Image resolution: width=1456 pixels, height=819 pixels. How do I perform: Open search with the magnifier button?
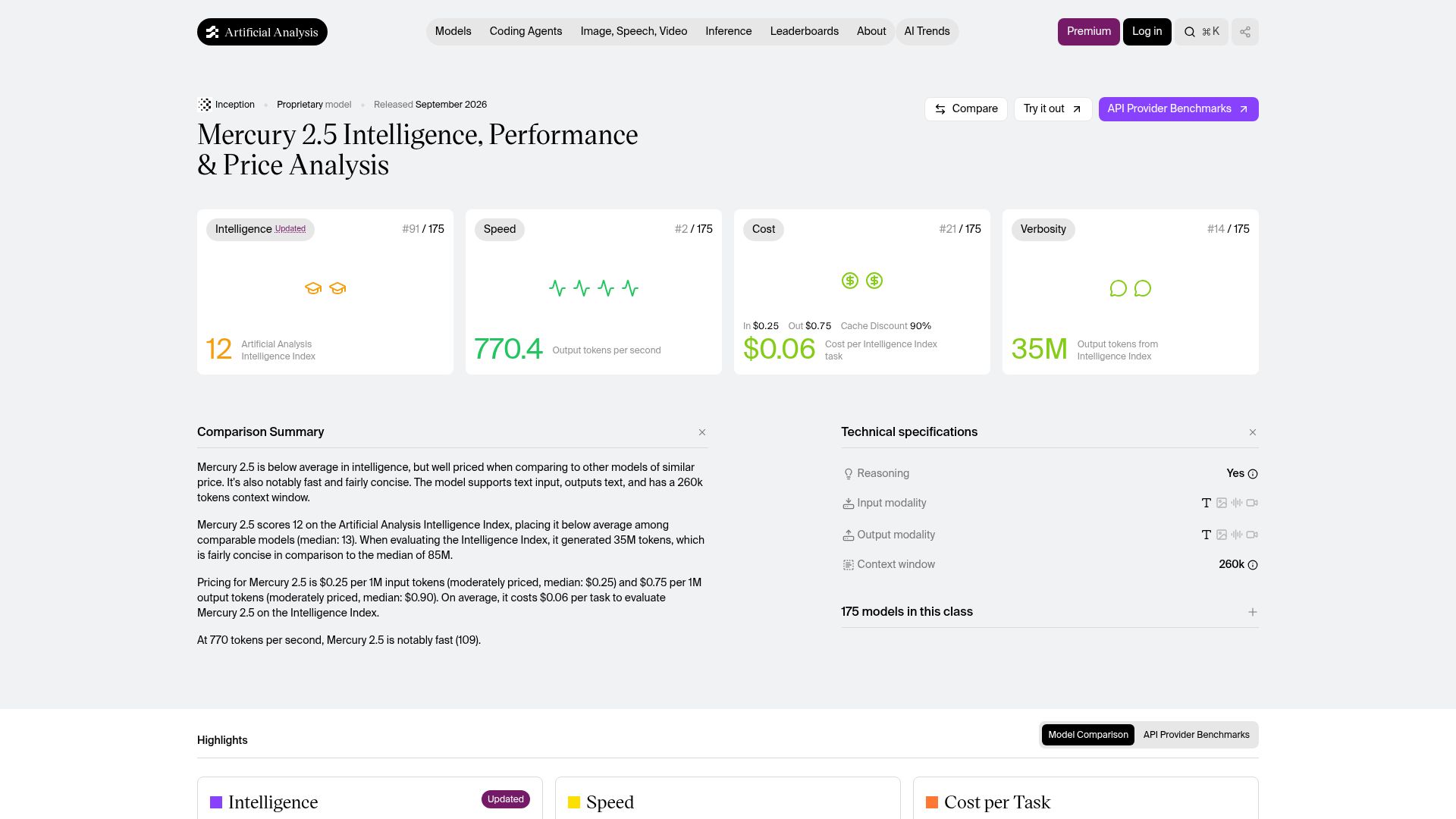[1201, 32]
